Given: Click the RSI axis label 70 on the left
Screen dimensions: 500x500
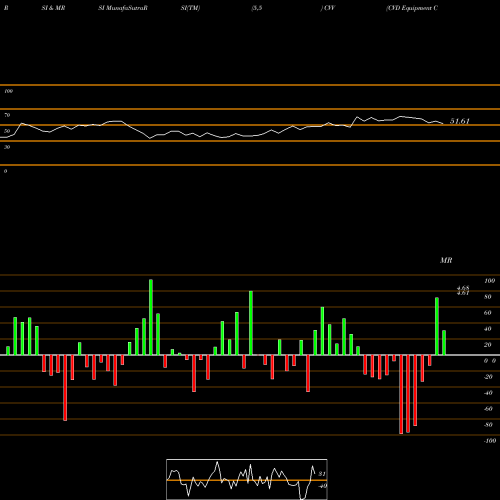Looking at the screenshot, I should [x=7, y=115].
